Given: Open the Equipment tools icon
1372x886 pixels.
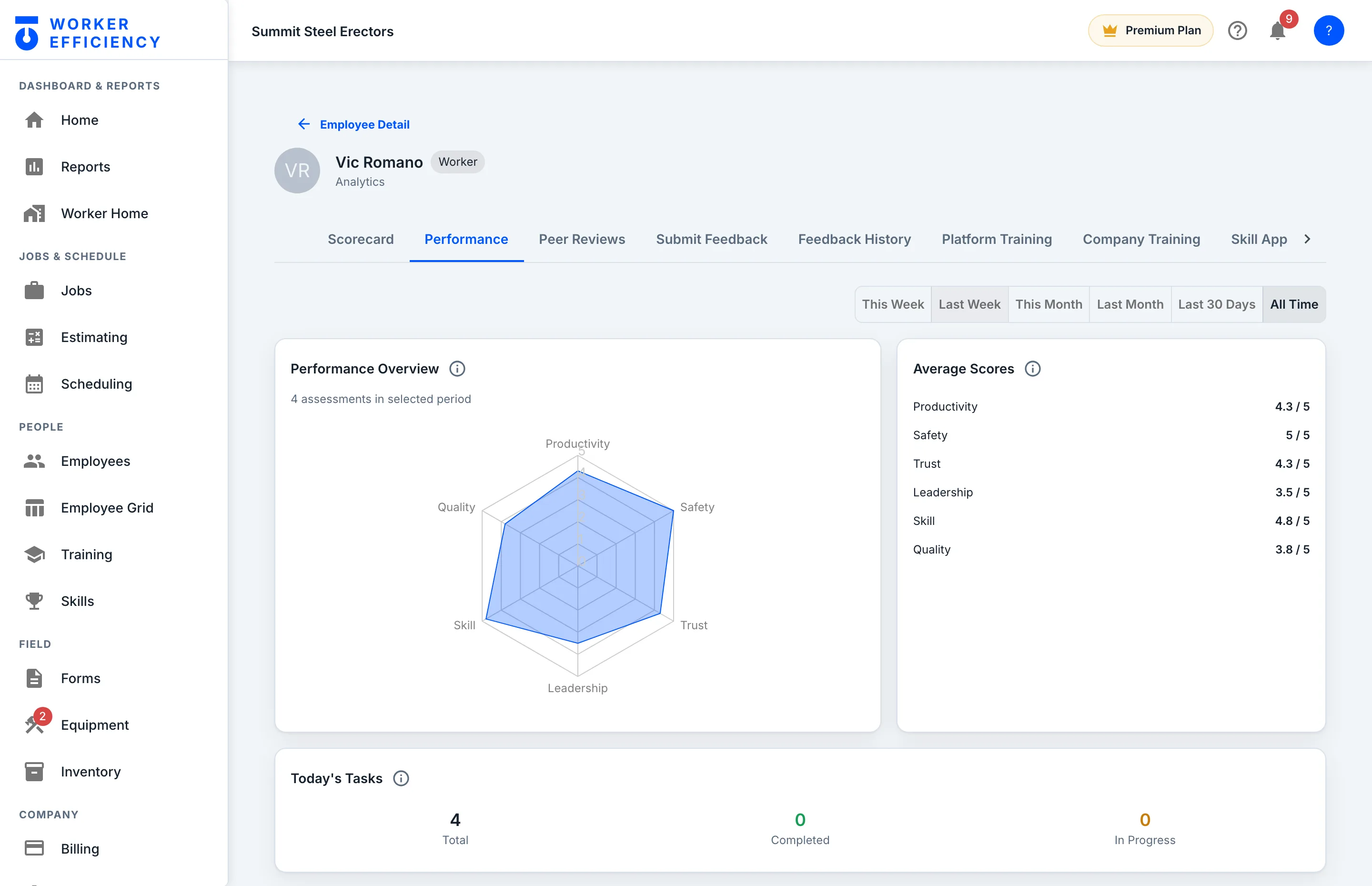Looking at the screenshot, I should pyautogui.click(x=34, y=725).
